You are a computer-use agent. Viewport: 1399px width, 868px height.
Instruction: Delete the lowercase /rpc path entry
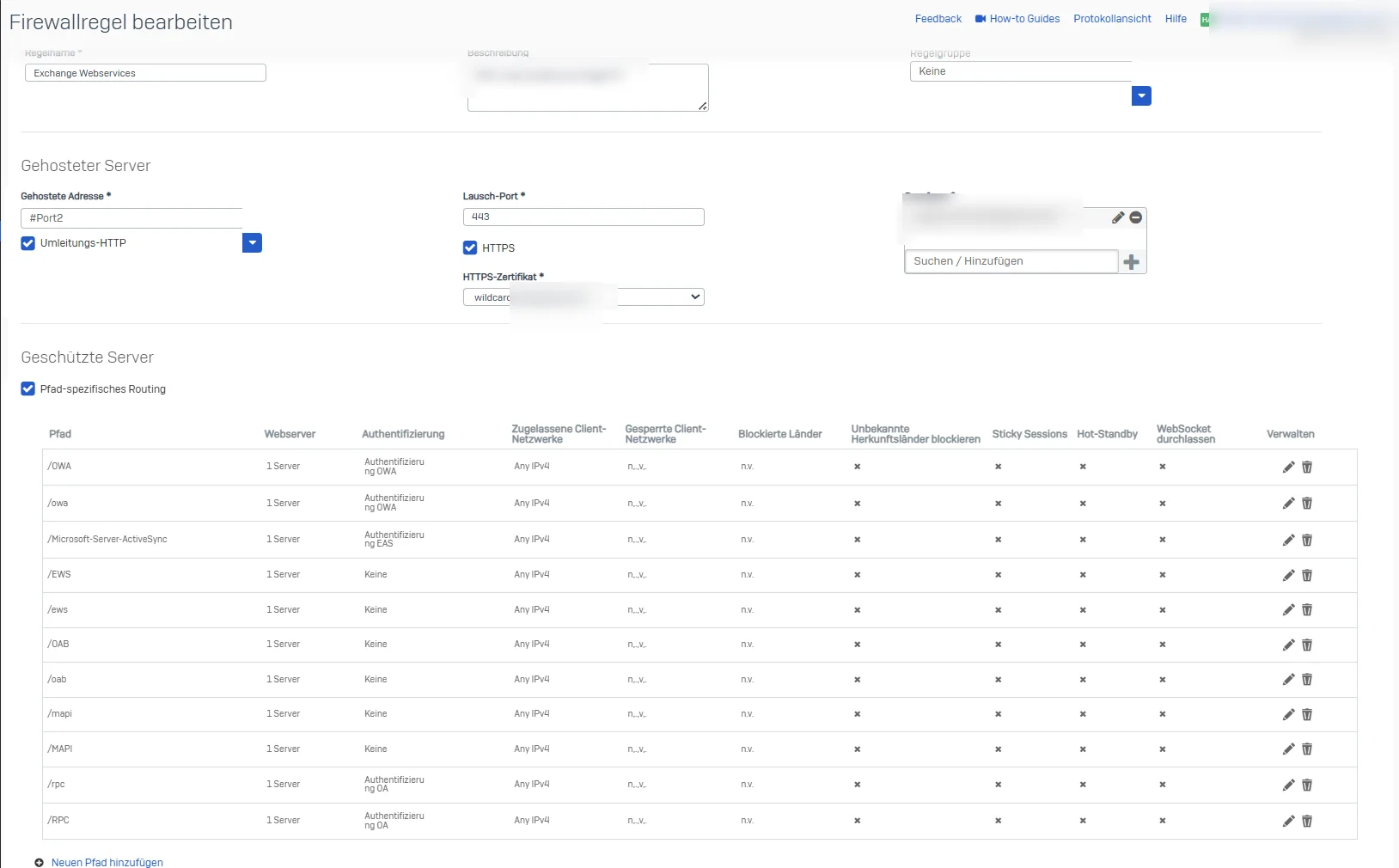[1307, 785]
